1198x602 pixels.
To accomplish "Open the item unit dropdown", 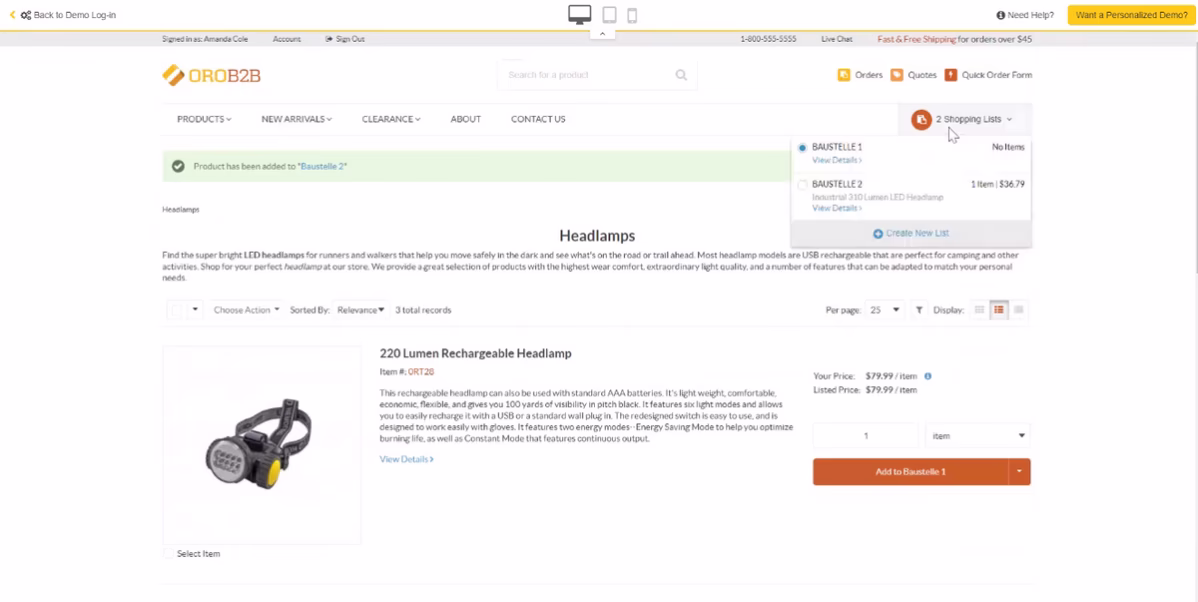I will coord(977,436).
